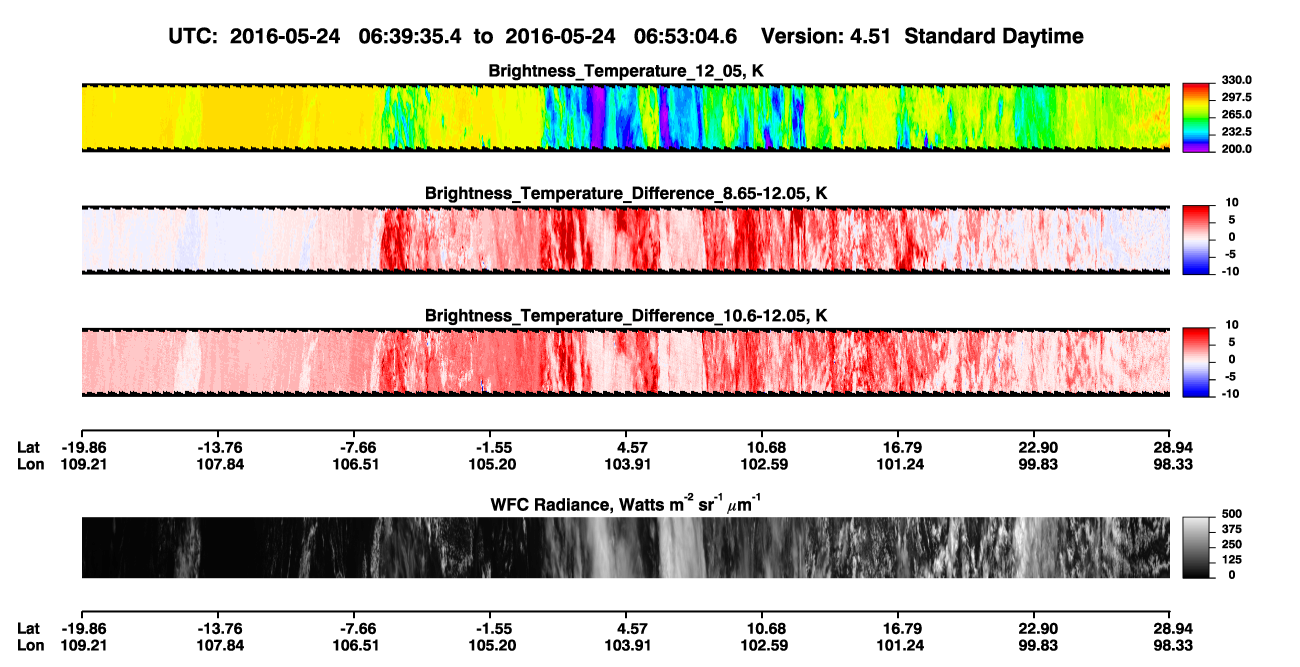Click the Brightness_Temperature_12_05, K panel title
Screen dimensions: 1300x667
tap(625, 71)
